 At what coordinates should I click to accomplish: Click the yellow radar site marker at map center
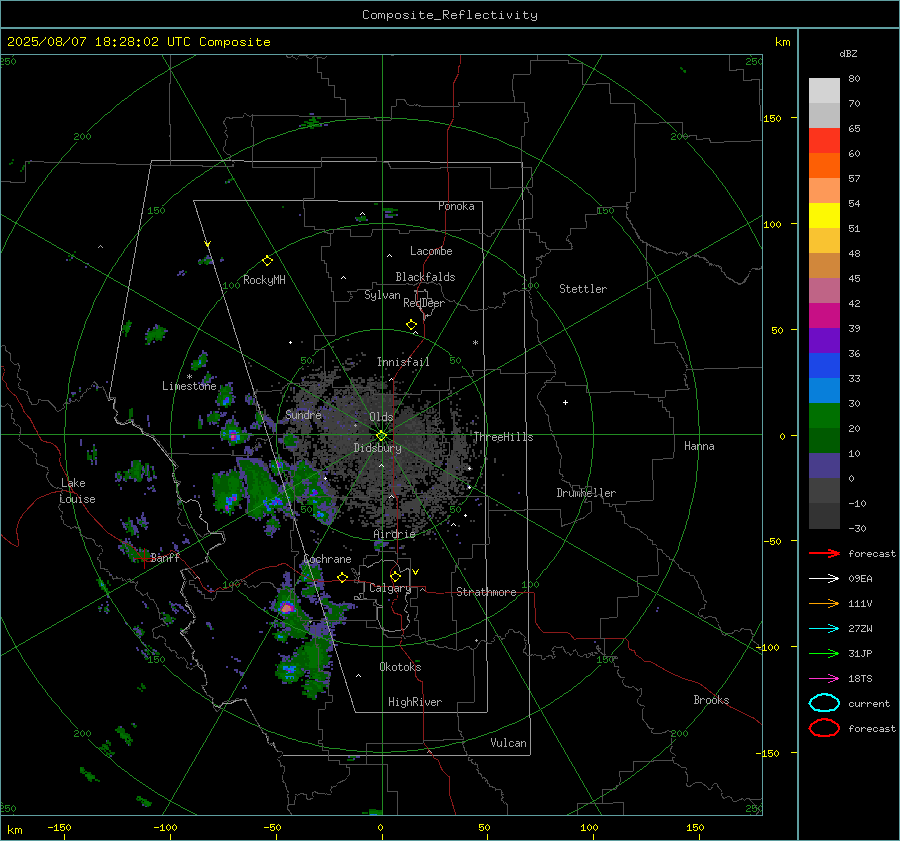tap(381, 436)
